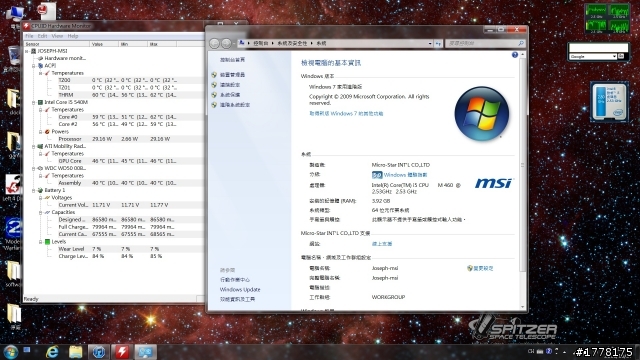Click the MSI manufacturer logo

[493, 183]
